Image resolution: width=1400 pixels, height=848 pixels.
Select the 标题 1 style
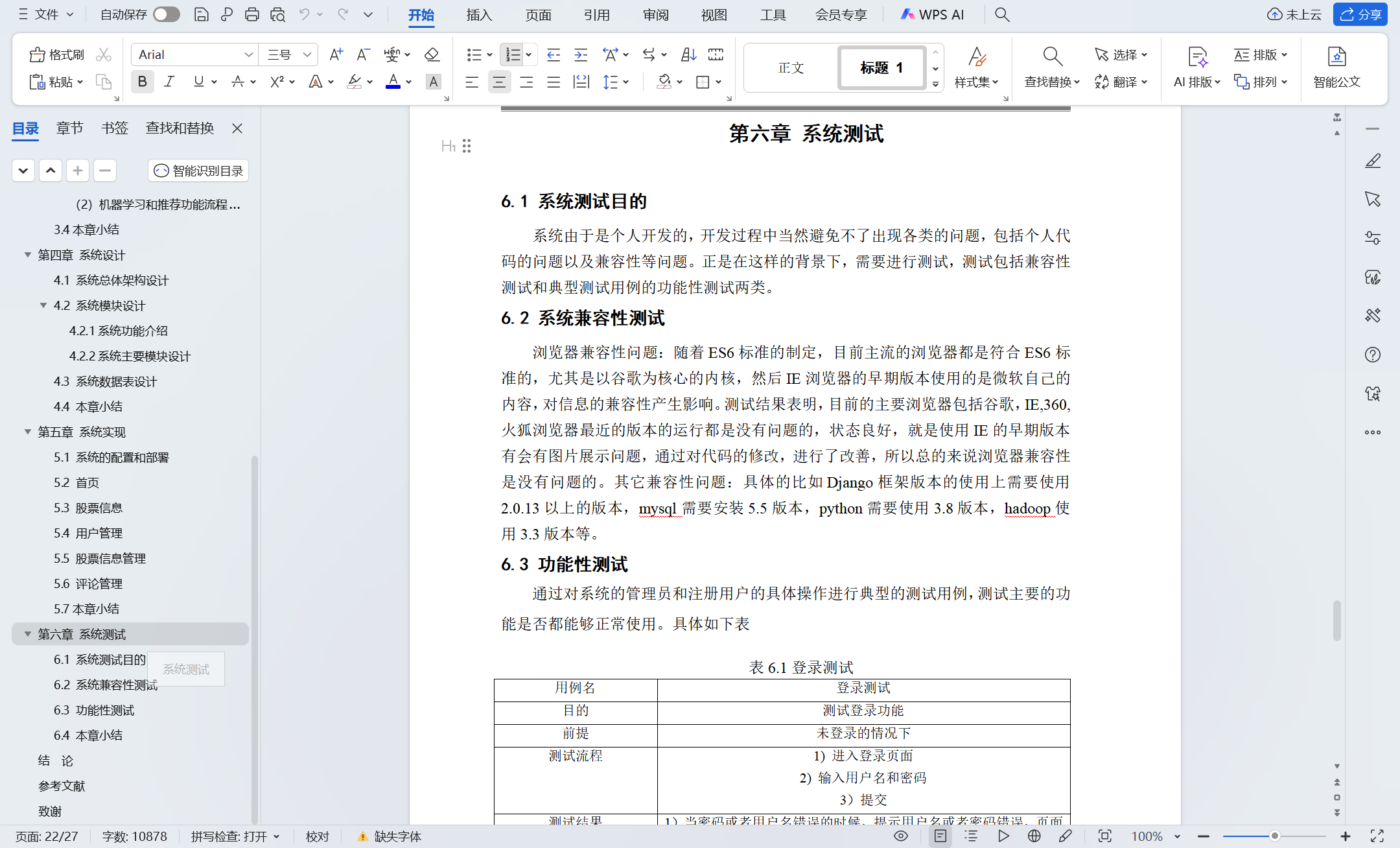[881, 67]
